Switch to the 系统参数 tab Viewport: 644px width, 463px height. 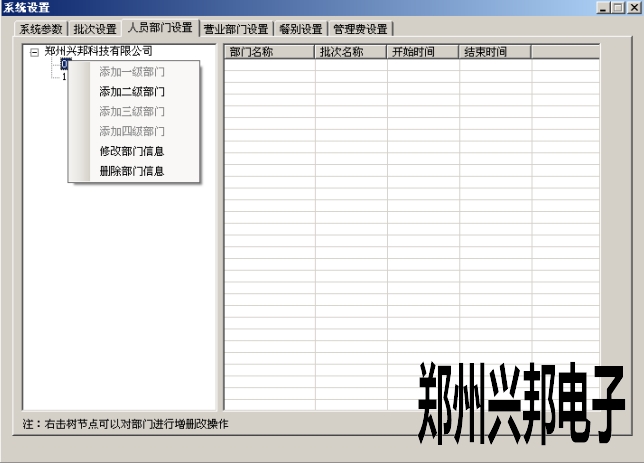41,29
